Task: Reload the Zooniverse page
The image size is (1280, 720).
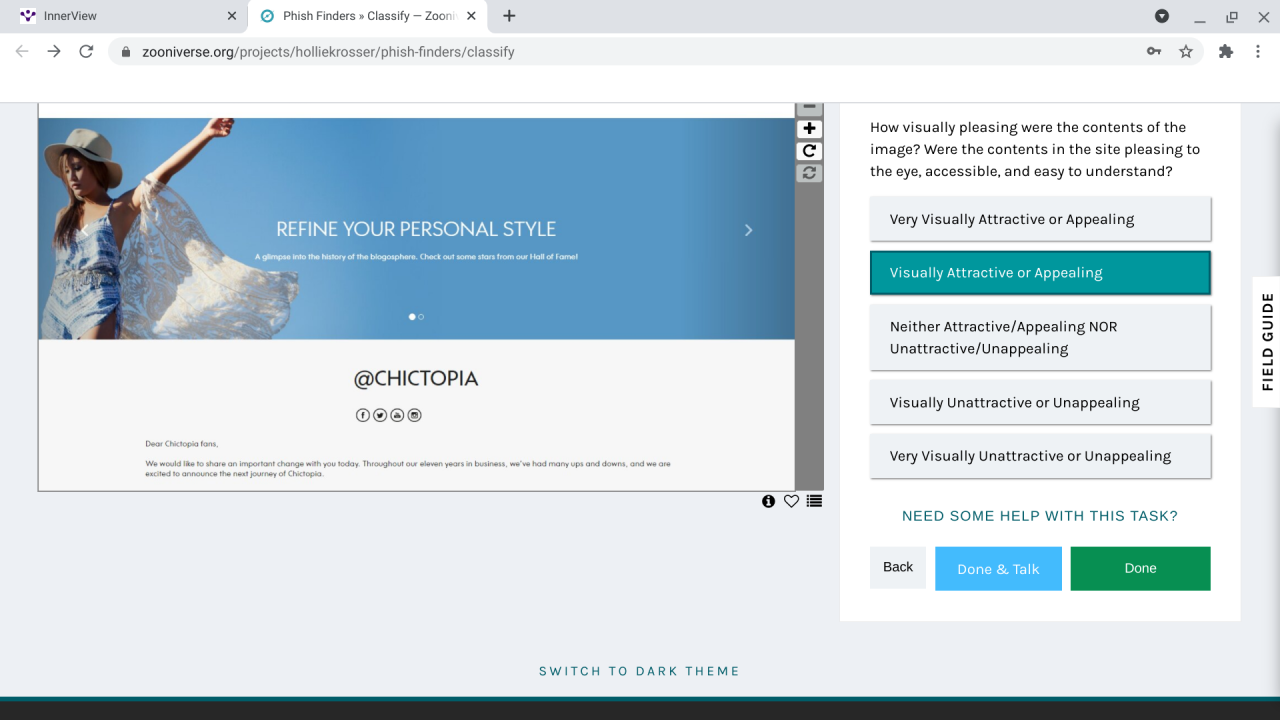Action: click(x=86, y=51)
